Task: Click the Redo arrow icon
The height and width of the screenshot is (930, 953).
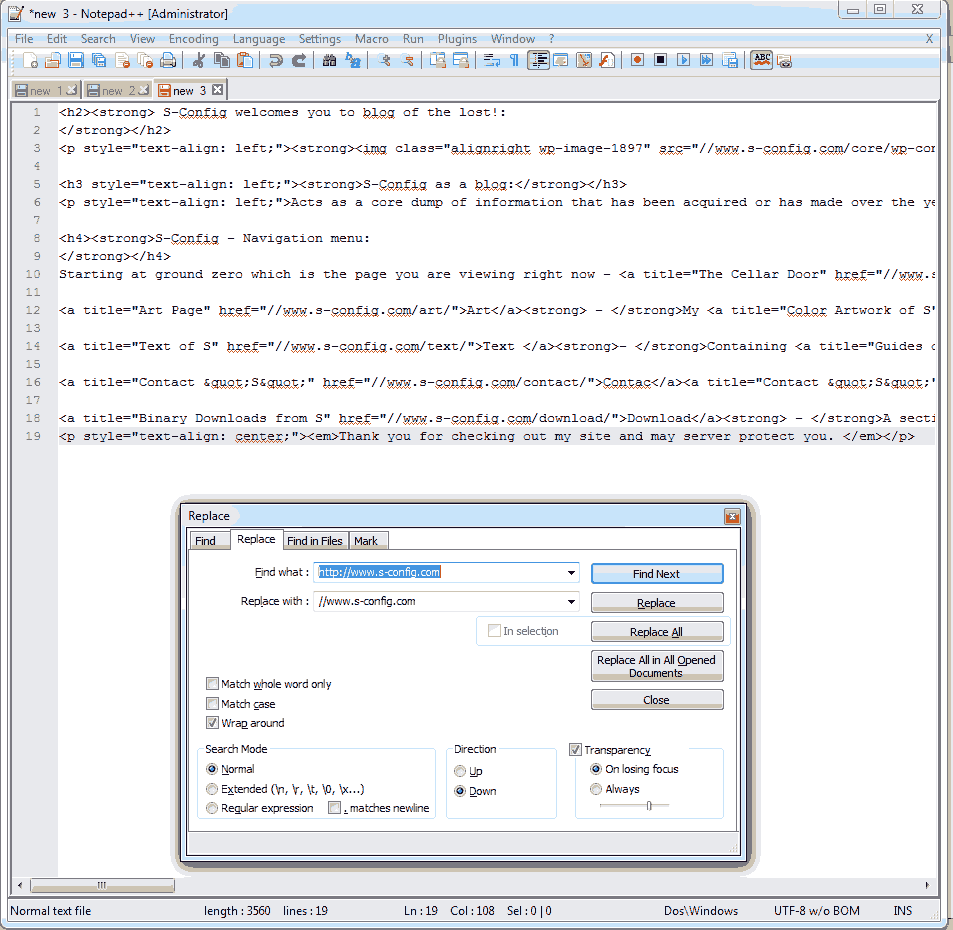Action: click(298, 60)
